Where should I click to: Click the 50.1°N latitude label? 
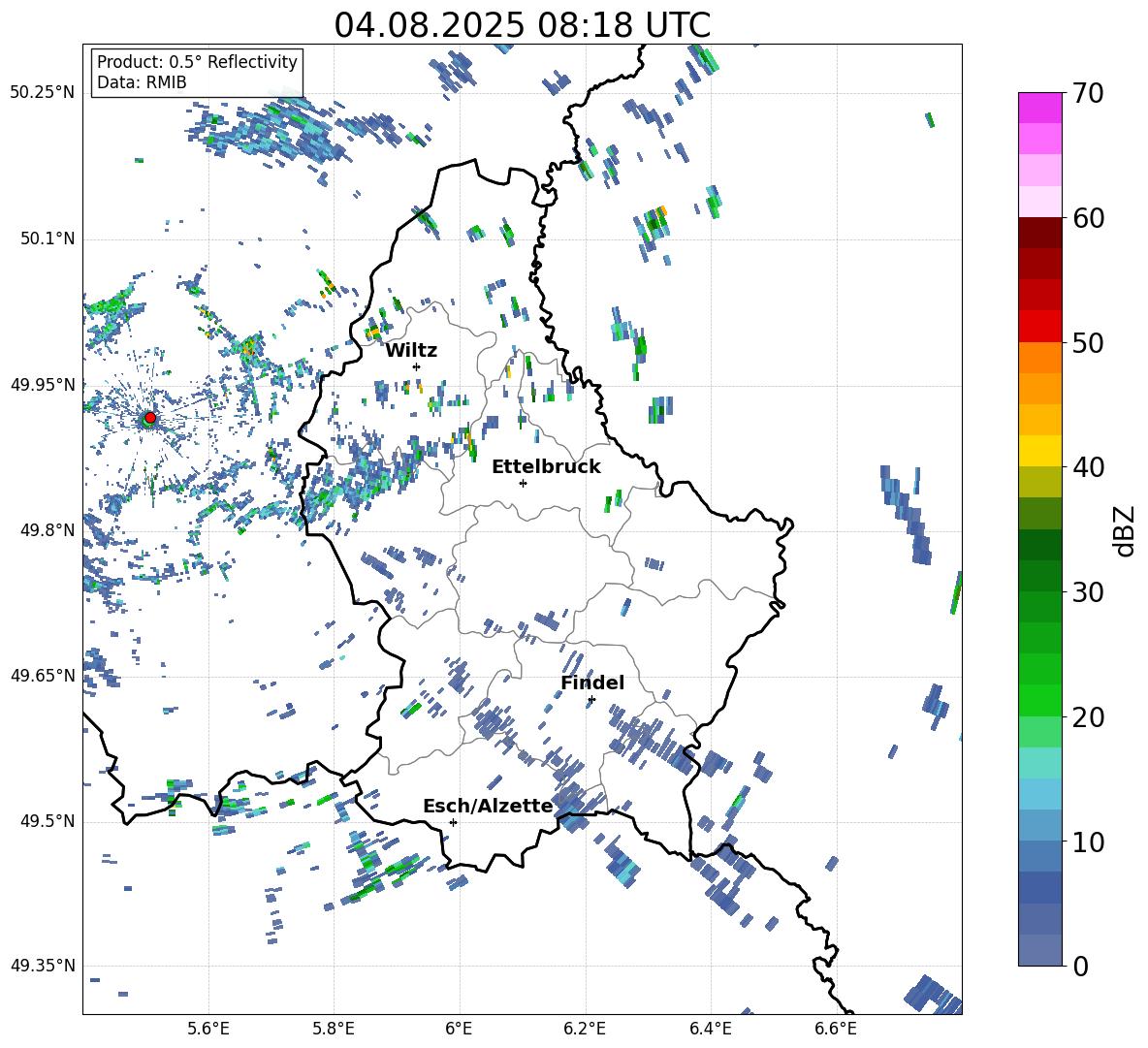tap(48, 238)
